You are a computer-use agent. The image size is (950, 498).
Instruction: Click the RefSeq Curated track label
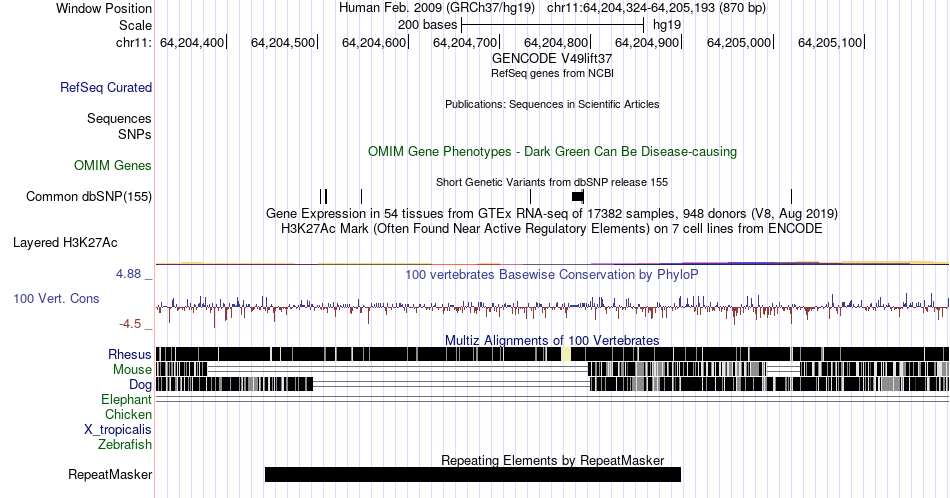106,87
